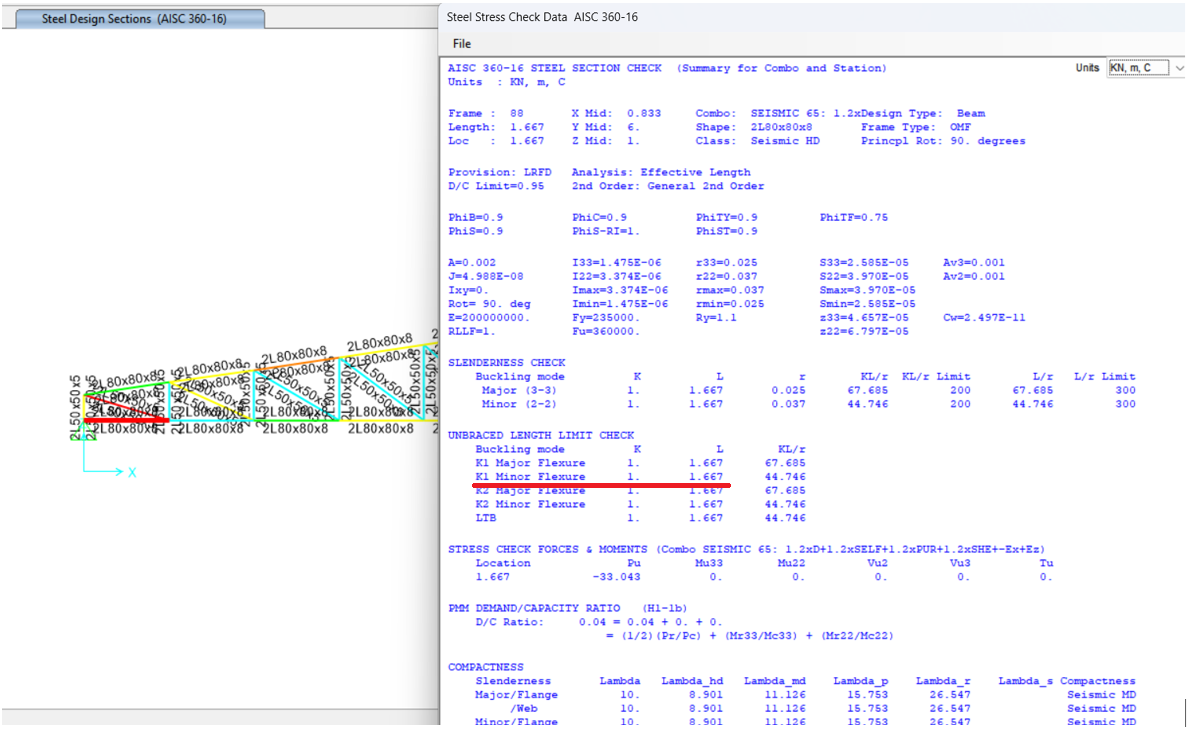
Task: Click the 'I33=1.475E-06' value
Action: (x=616, y=262)
